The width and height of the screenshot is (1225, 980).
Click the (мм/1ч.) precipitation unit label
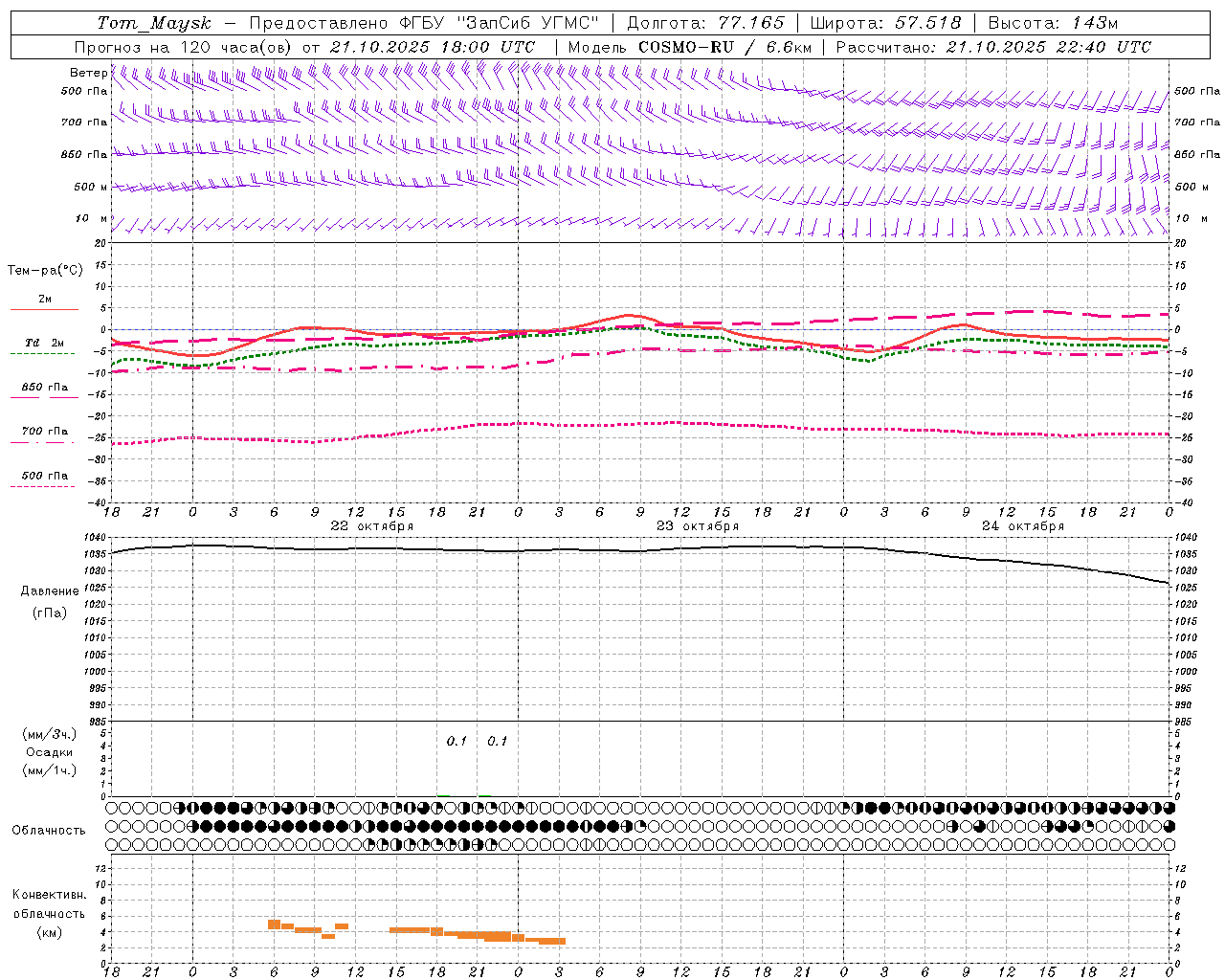(x=50, y=769)
